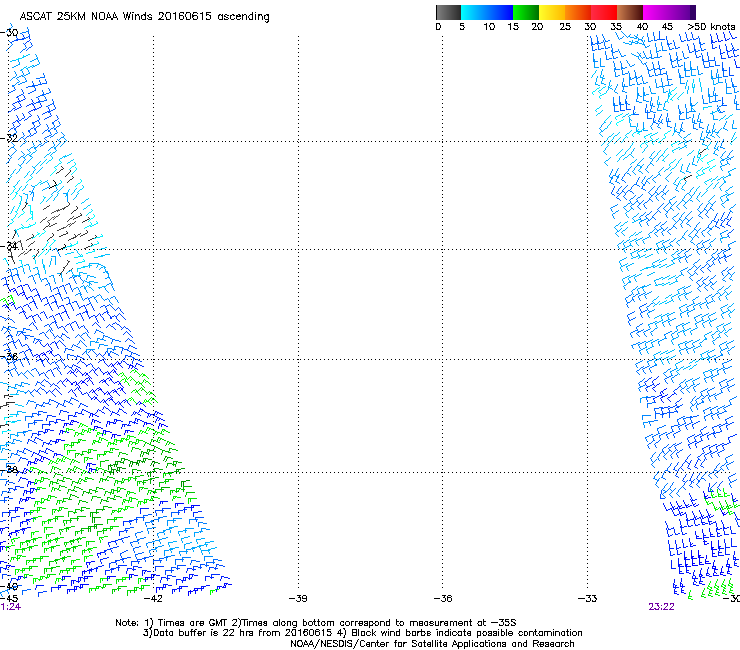
Task: Click the '25' legend tick label
Action: [565, 27]
